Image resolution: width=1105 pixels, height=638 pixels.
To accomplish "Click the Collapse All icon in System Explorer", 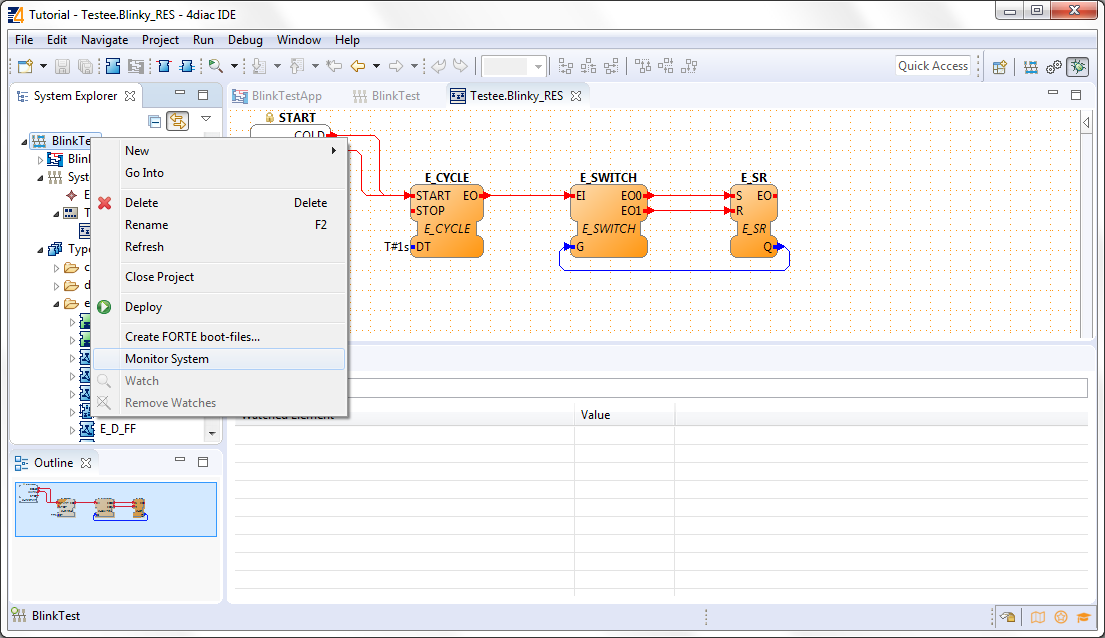I will pos(154,121).
